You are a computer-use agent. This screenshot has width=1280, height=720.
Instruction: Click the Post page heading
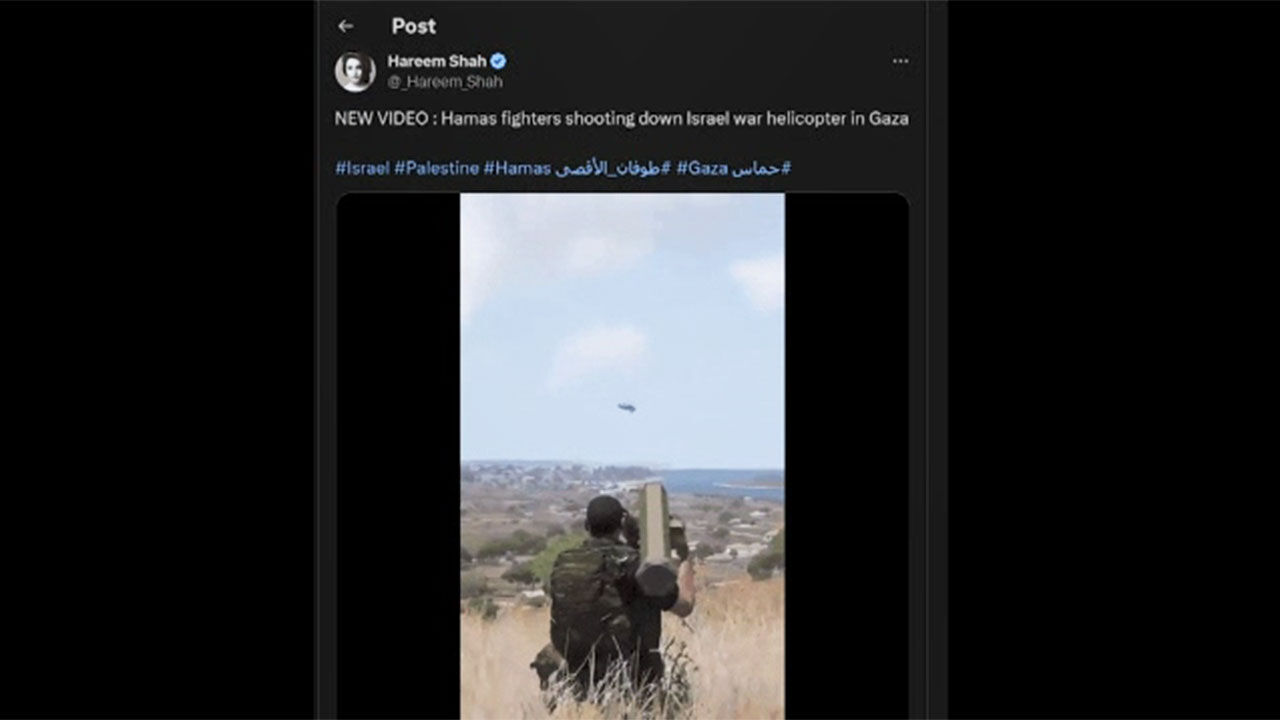(x=414, y=26)
